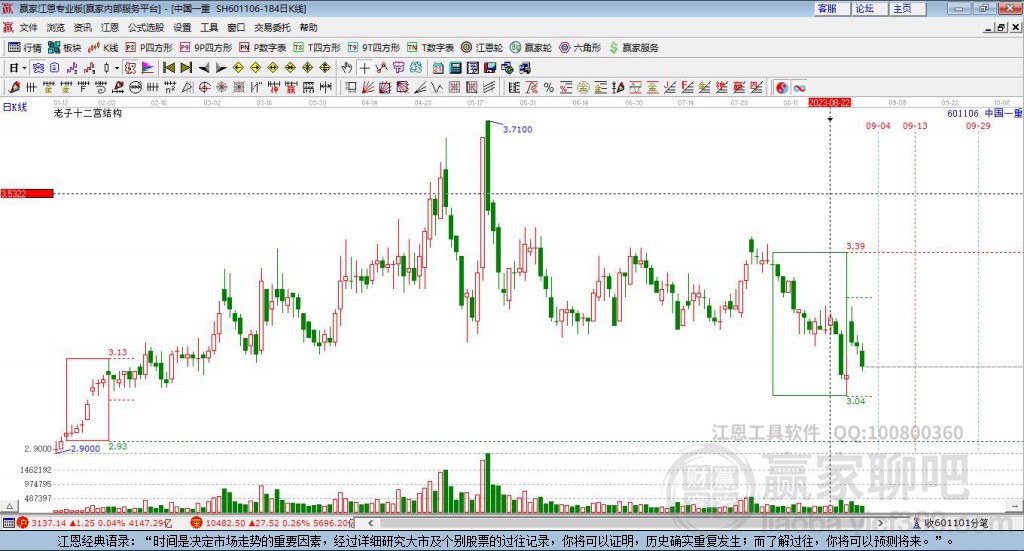Open the T数字表 tool
Screen dimensions: 1024x551
click(430, 48)
